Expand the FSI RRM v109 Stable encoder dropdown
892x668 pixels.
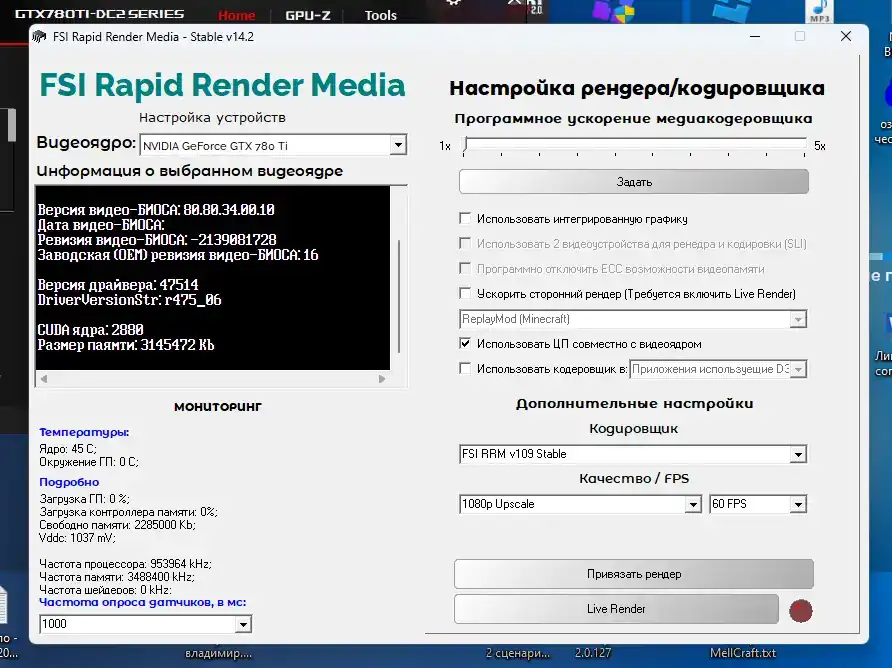pyautogui.click(x=798, y=454)
